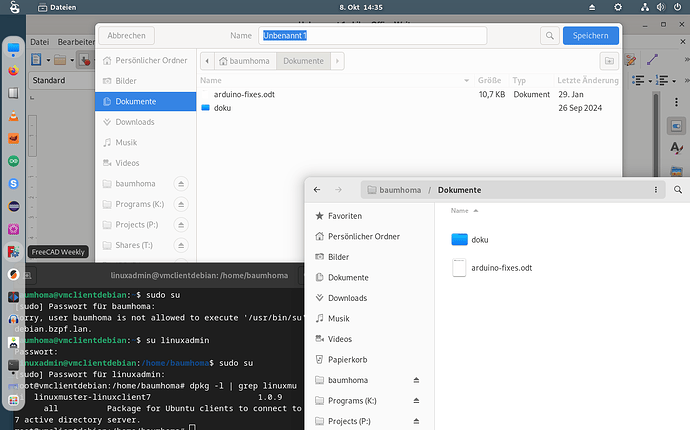Search in the Files window
Screen dimensions: 690x430
click(678, 190)
